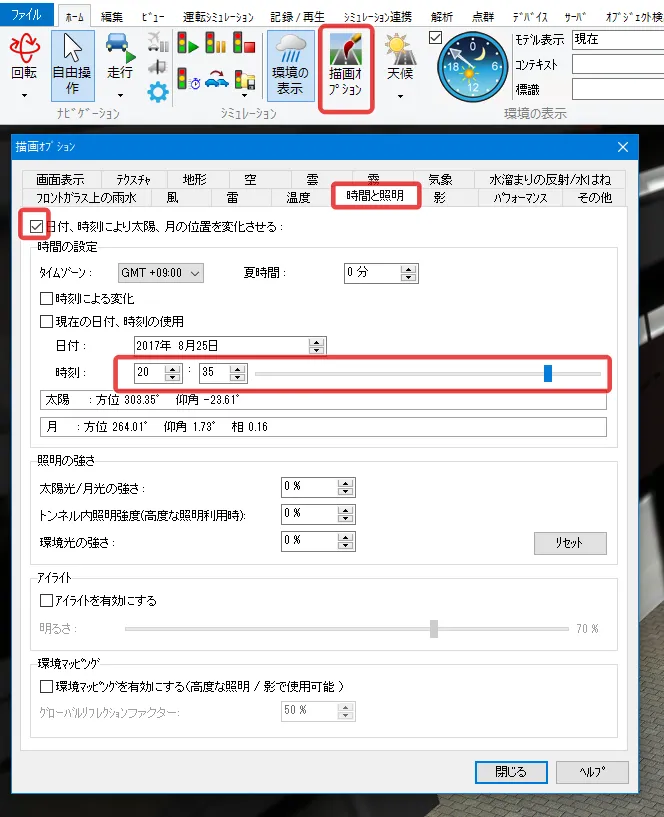Enable the アイライトを有効にする checkbox
664x817 pixels.
pyautogui.click(x=46, y=601)
